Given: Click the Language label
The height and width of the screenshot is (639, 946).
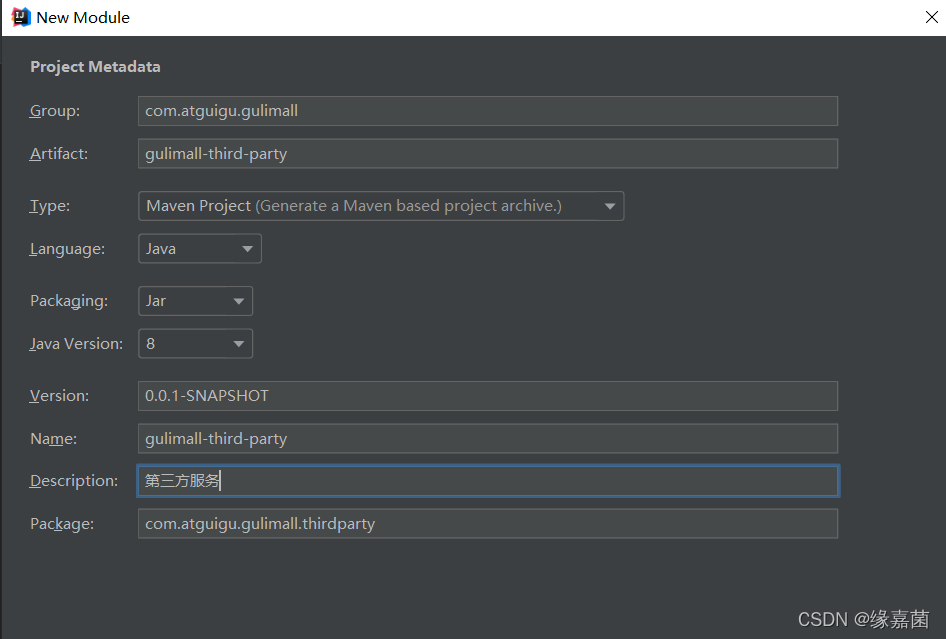Looking at the screenshot, I should tap(68, 249).
